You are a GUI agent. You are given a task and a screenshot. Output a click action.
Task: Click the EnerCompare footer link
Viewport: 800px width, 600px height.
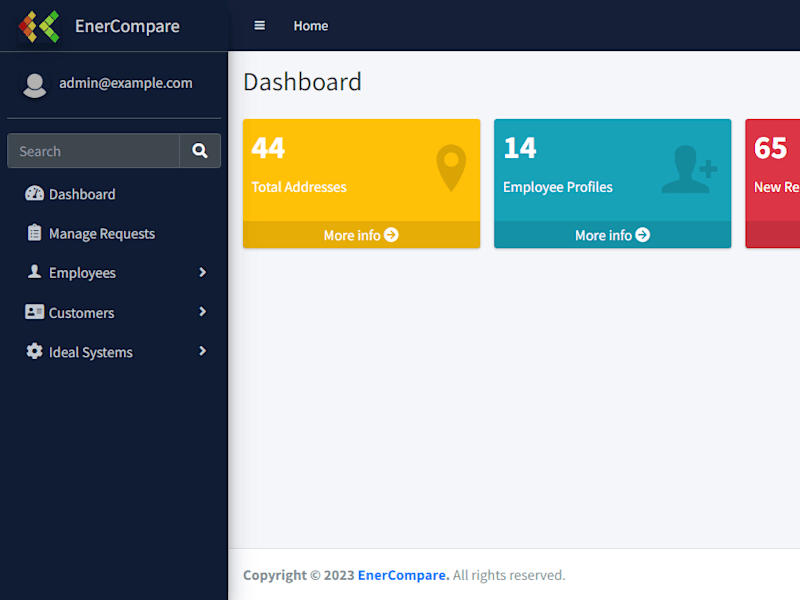point(404,575)
